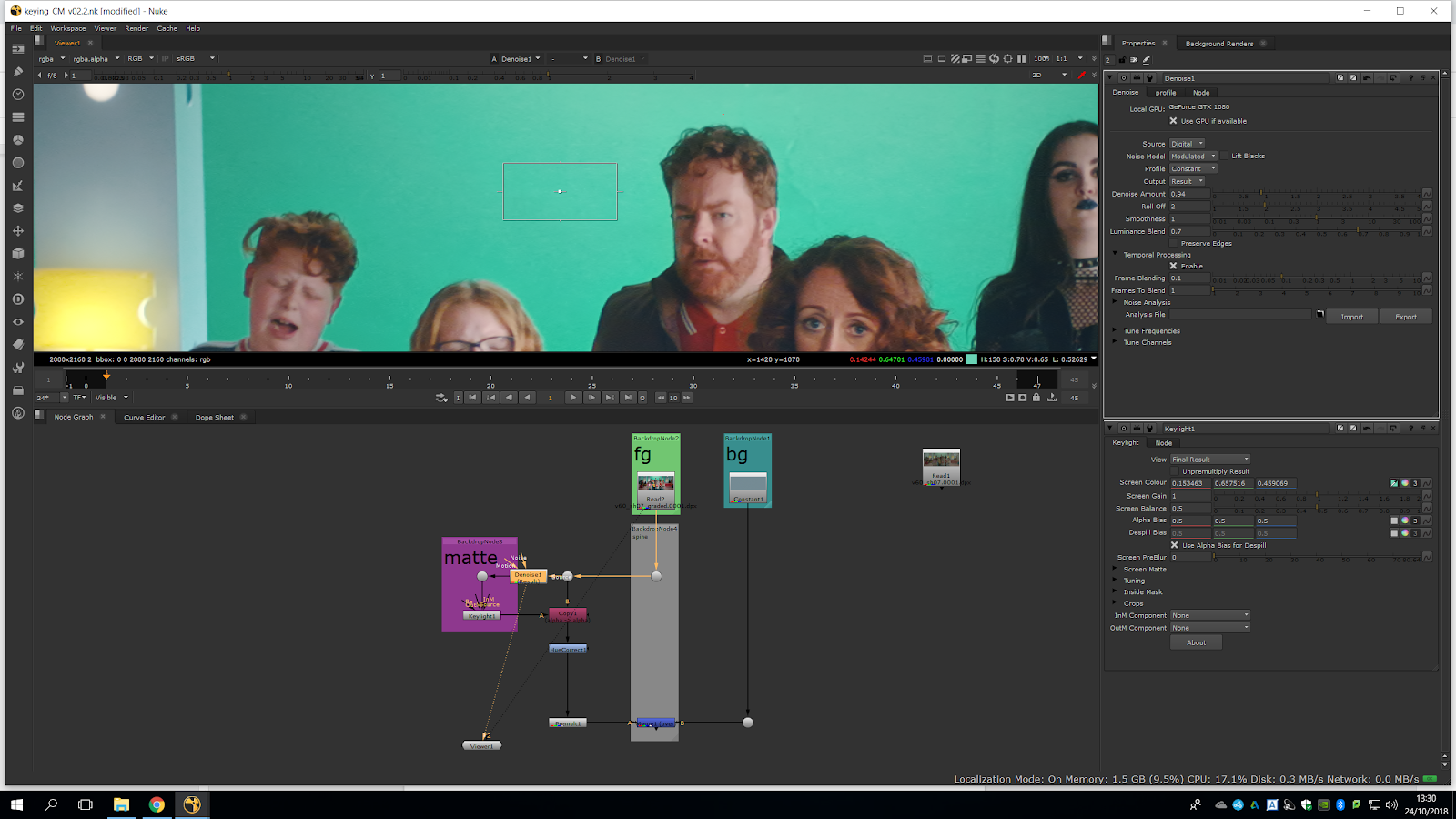
Task: Open the Noise Model dropdown
Action: tap(1193, 157)
